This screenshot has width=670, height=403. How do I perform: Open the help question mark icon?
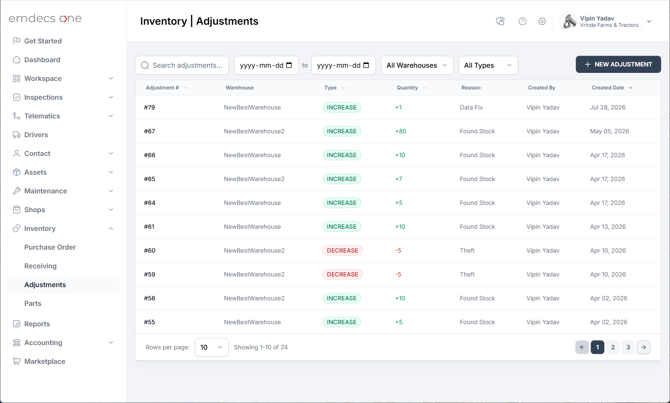522,21
